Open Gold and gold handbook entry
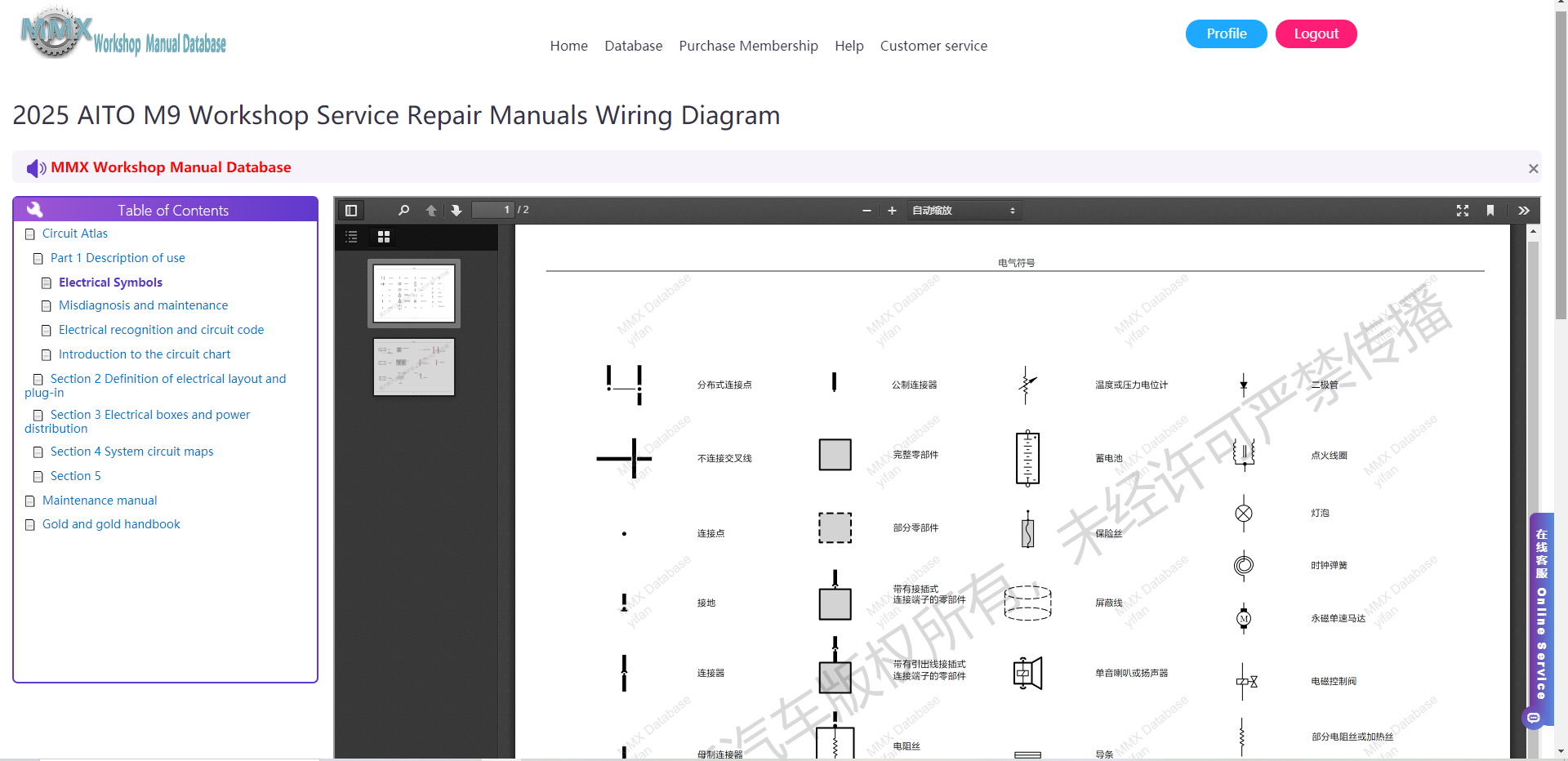The height and width of the screenshot is (761, 1568). point(111,524)
